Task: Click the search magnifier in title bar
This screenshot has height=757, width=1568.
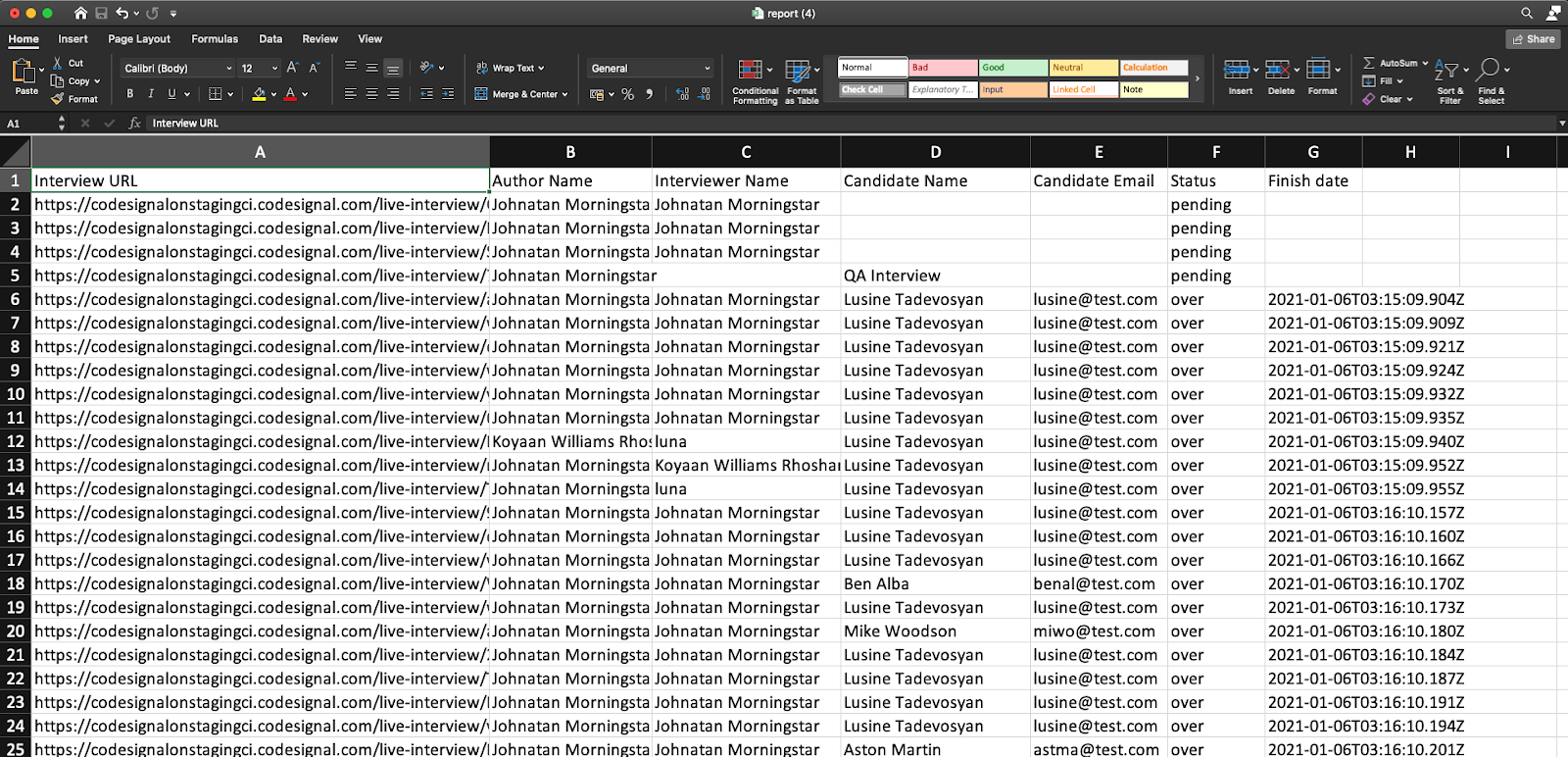Action: pyautogui.click(x=1527, y=13)
